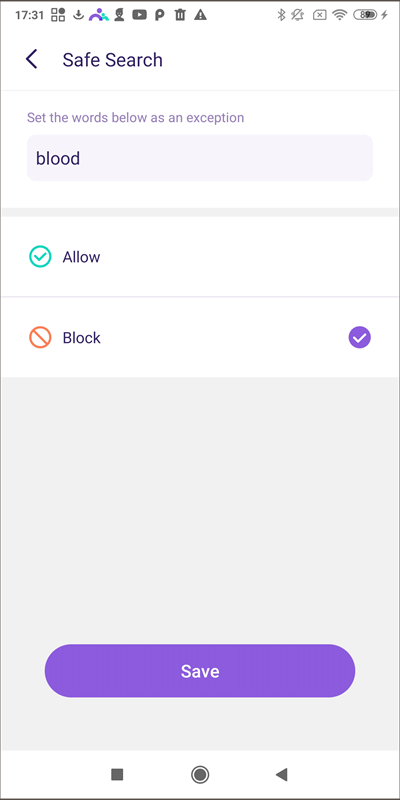
Task: Tap the Bluetooth status icon
Action: (281, 15)
